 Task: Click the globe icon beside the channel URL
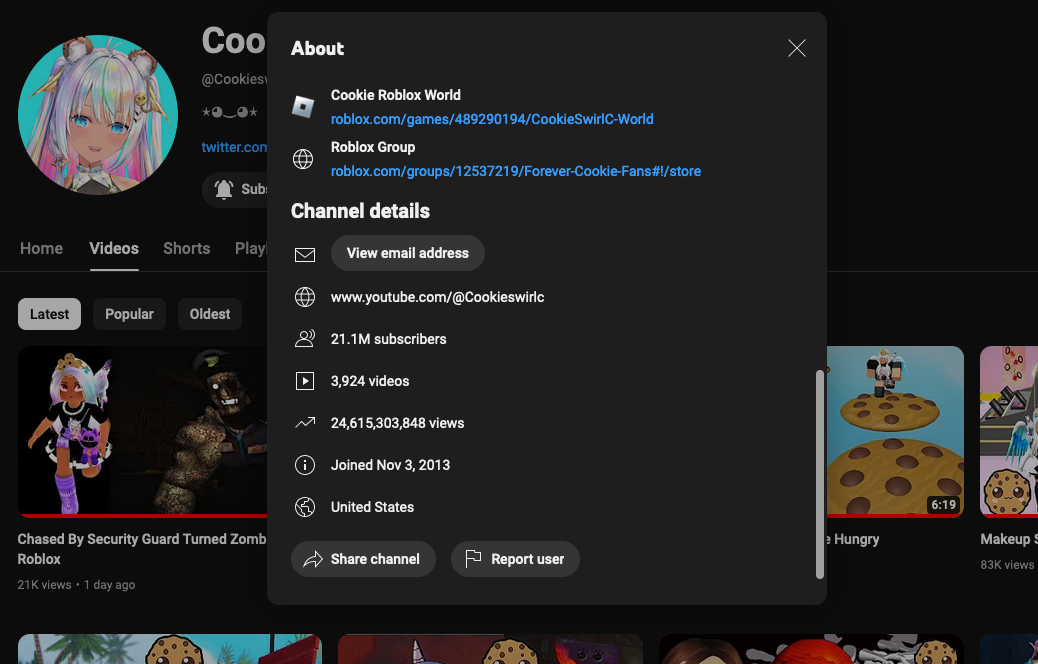[x=305, y=297]
